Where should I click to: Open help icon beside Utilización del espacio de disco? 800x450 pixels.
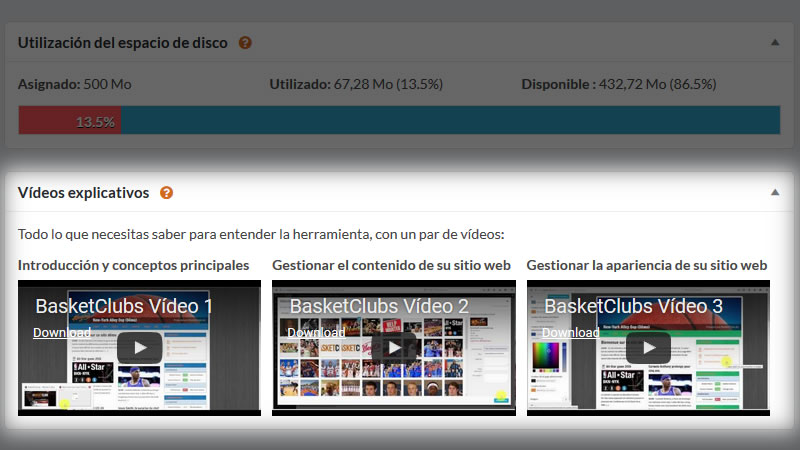tap(245, 43)
